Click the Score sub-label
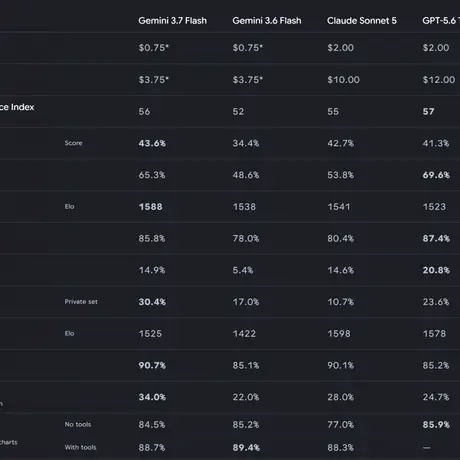Viewport: 460px width, 460px height. pyautogui.click(x=73, y=143)
